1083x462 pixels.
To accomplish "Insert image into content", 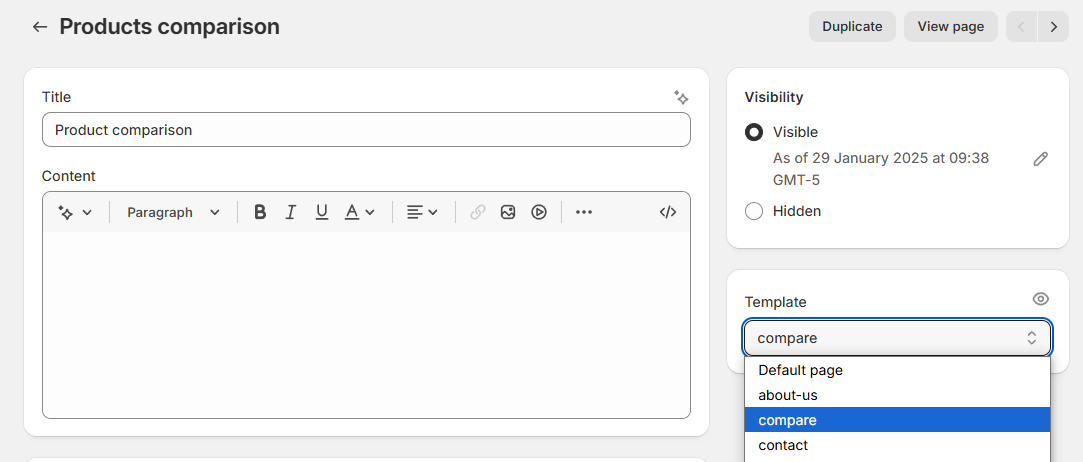I will [x=508, y=212].
